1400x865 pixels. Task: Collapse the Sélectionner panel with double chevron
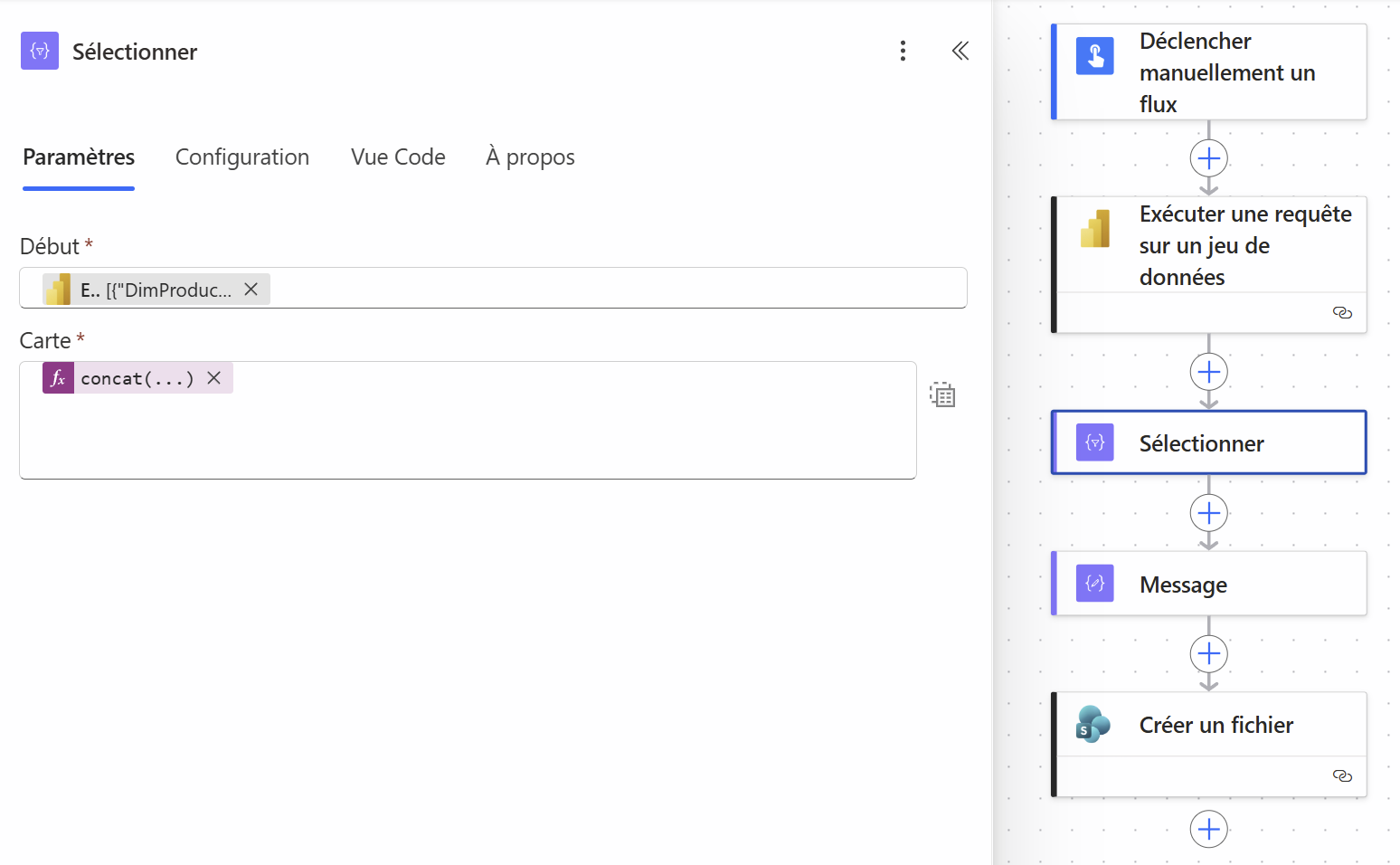(960, 51)
